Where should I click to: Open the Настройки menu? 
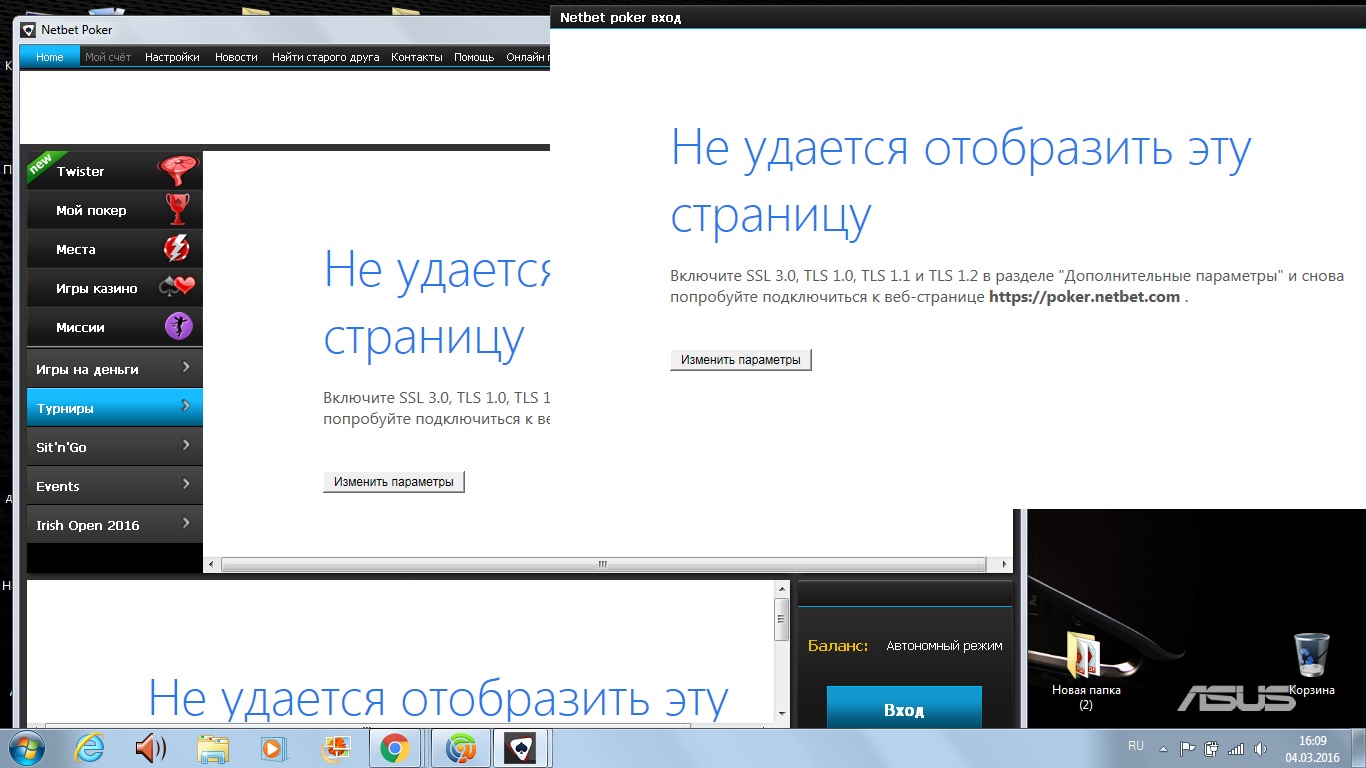tap(172, 57)
